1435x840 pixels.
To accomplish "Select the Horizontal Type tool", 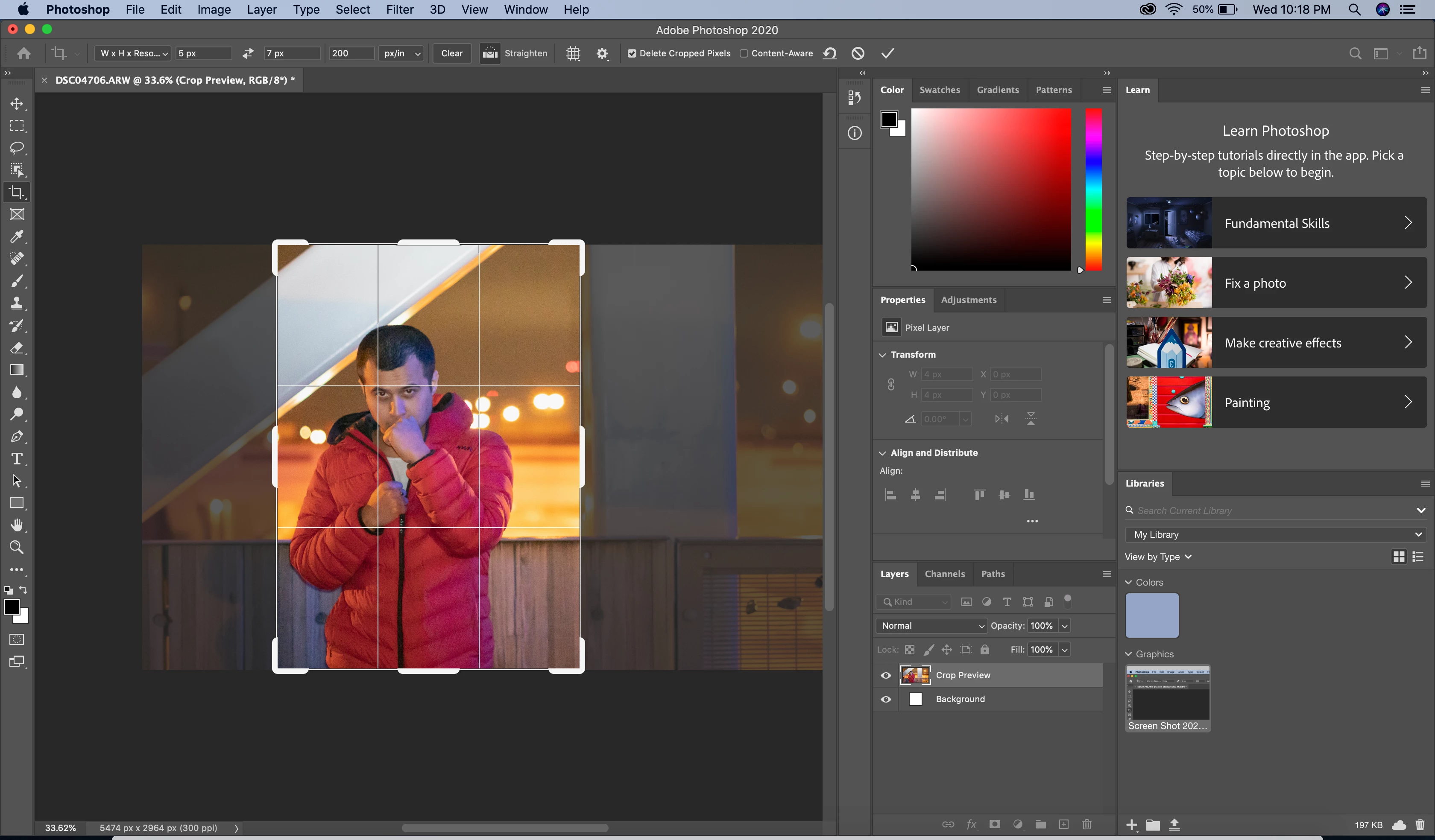I will [x=17, y=459].
